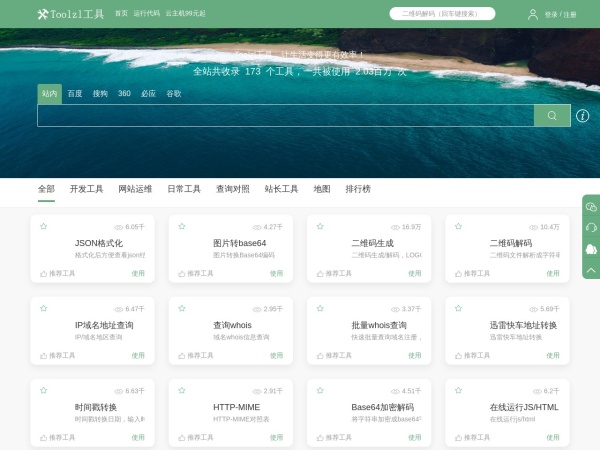600x450 pixels.
Task: Click back-to-top chevron in right sidebar
Action: pos(591,270)
